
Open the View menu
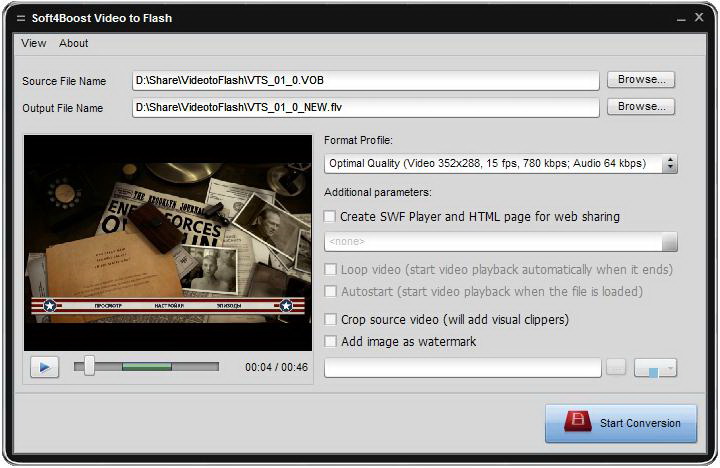click(34, 43)
